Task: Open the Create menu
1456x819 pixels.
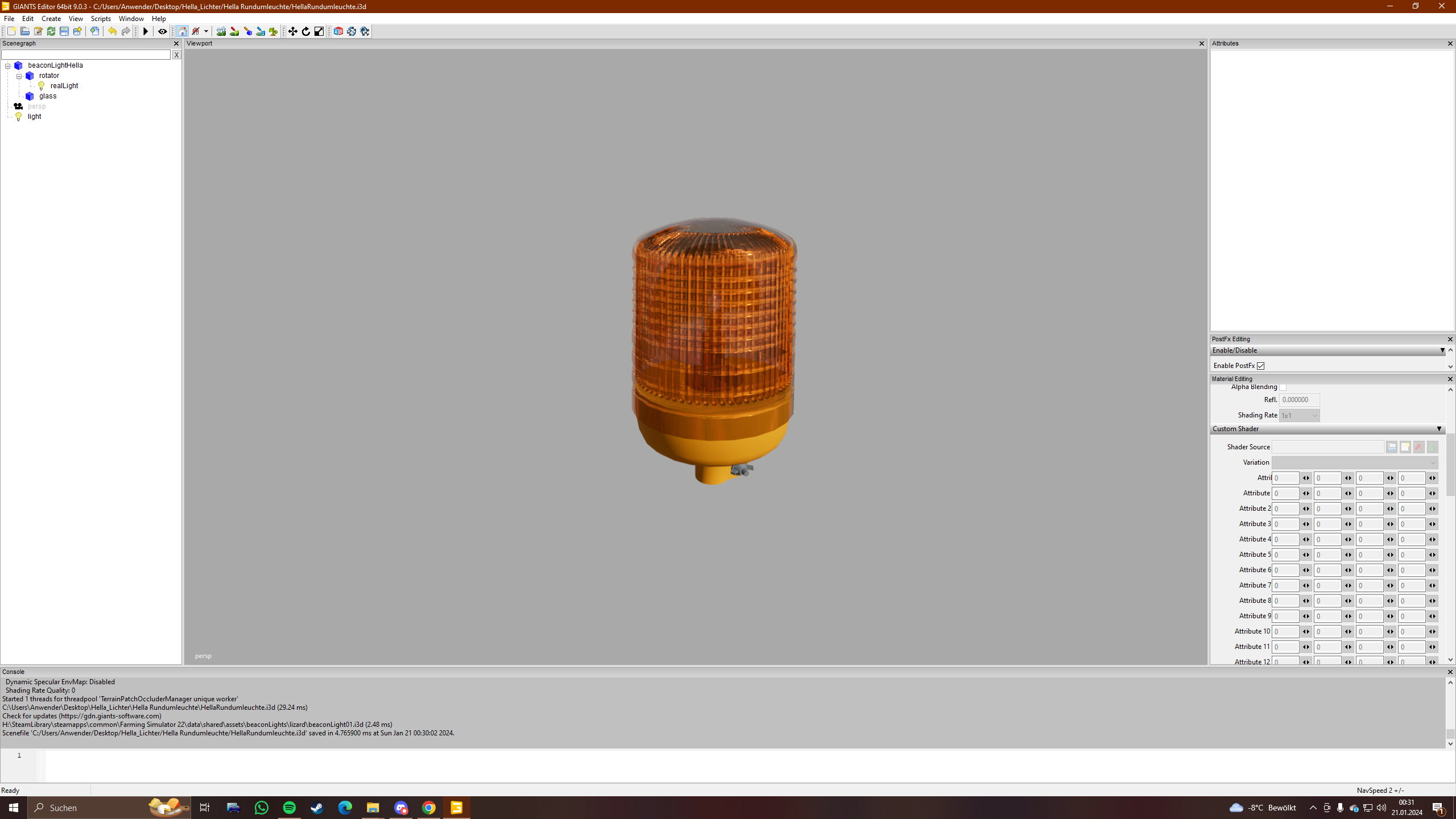Action: pos(51,19)
